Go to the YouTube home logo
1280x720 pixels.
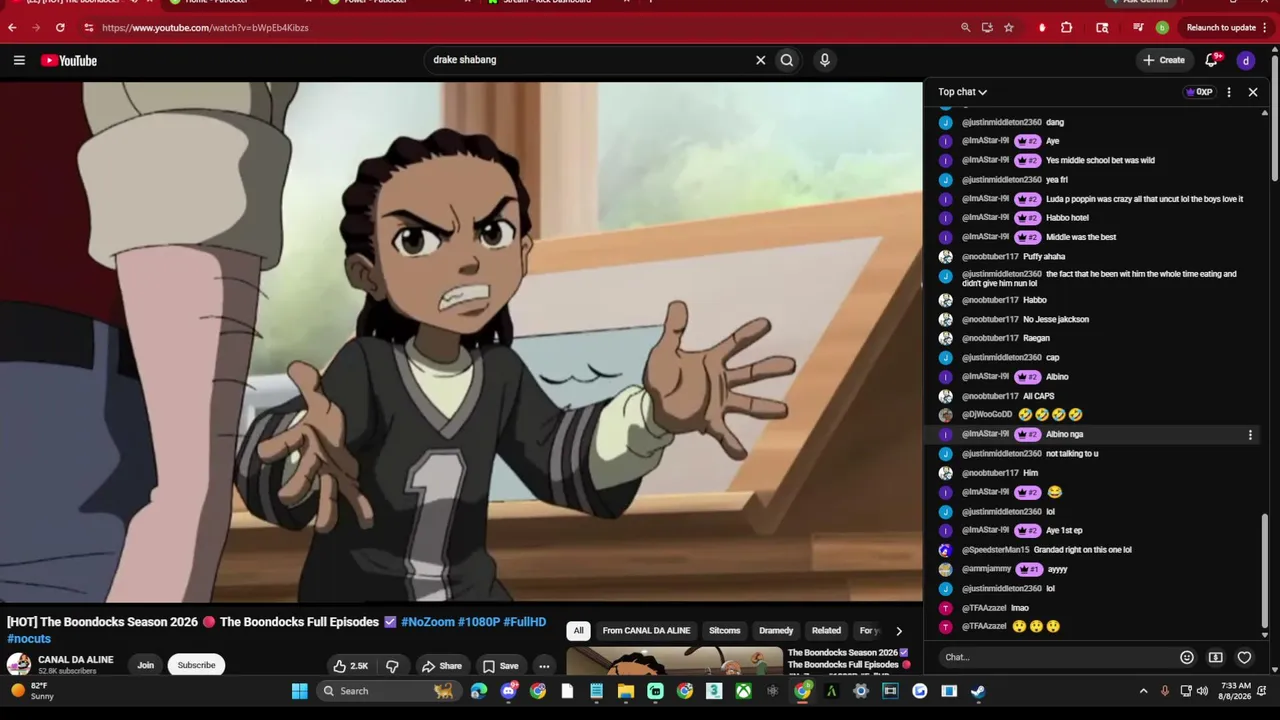click(x=69, y=60)
